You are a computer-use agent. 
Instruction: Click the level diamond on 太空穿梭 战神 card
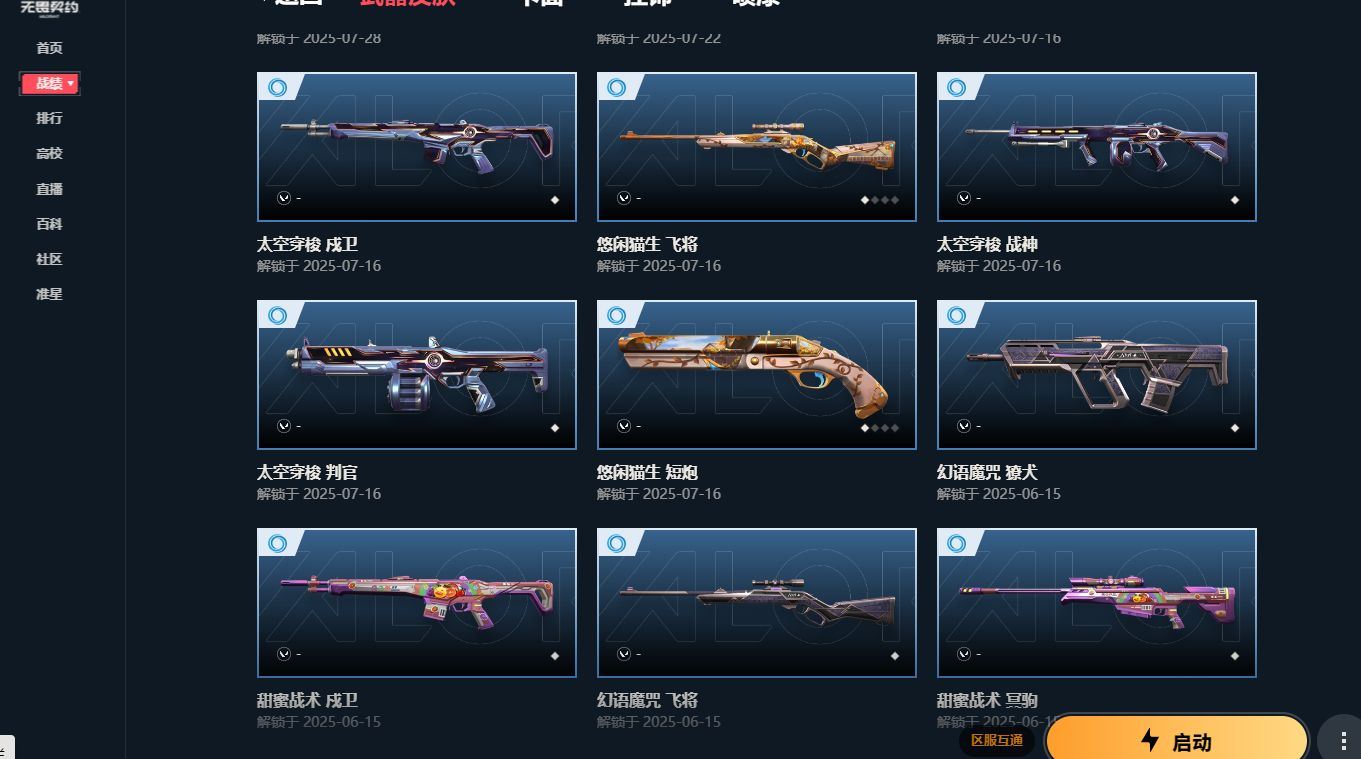pyautogui.click(x=1235, y=200)
